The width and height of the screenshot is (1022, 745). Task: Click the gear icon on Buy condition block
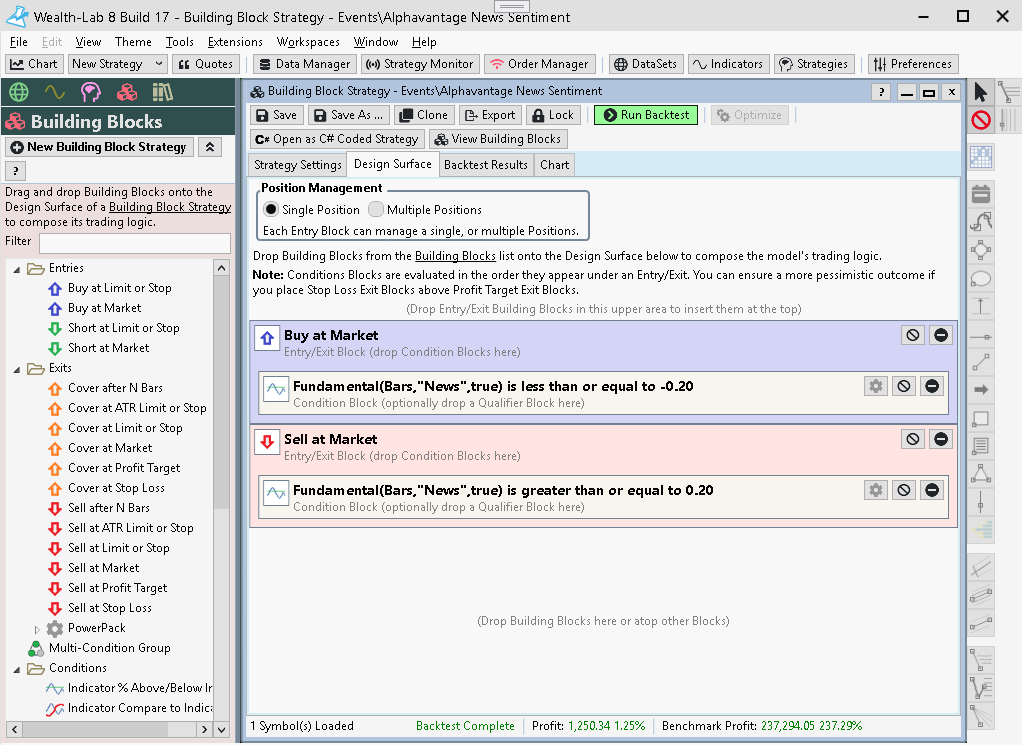(x=876, y=386)
